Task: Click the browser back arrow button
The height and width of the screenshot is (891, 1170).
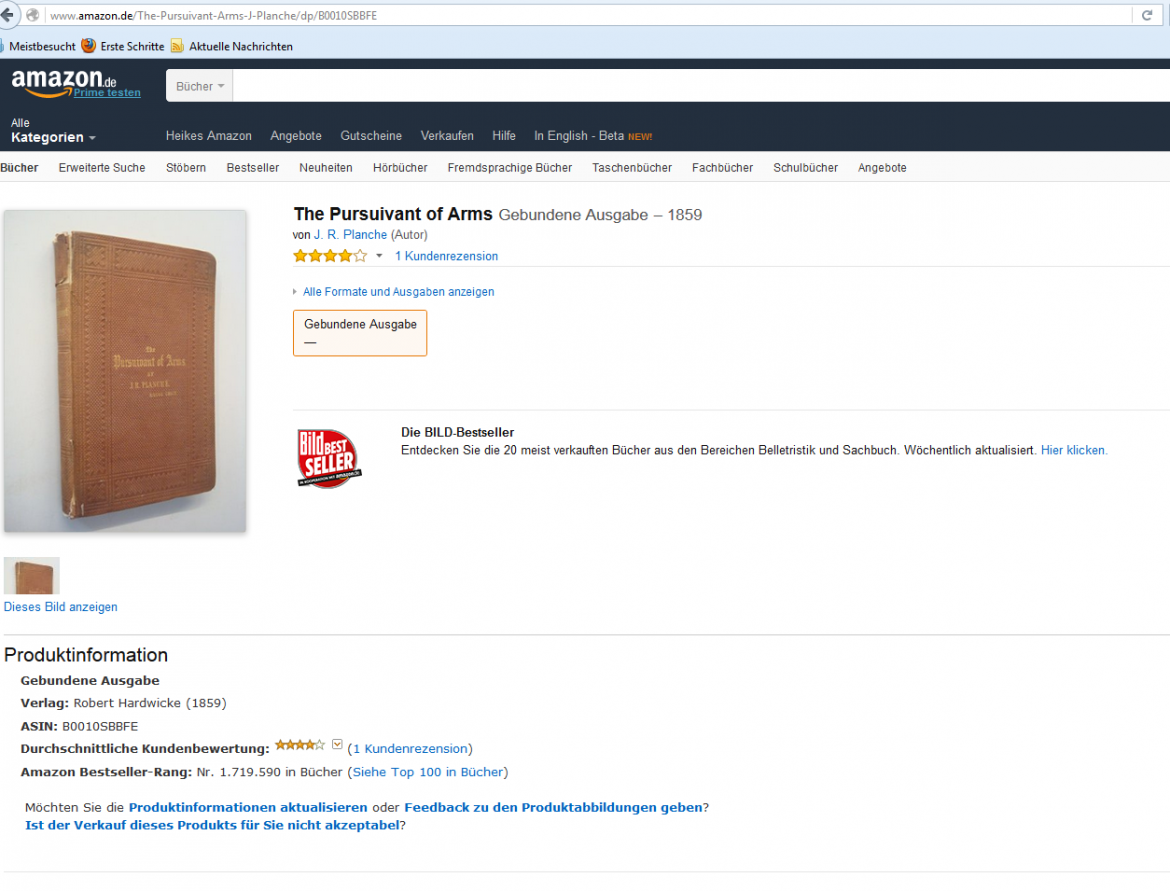Action: [x=7, y=15]
